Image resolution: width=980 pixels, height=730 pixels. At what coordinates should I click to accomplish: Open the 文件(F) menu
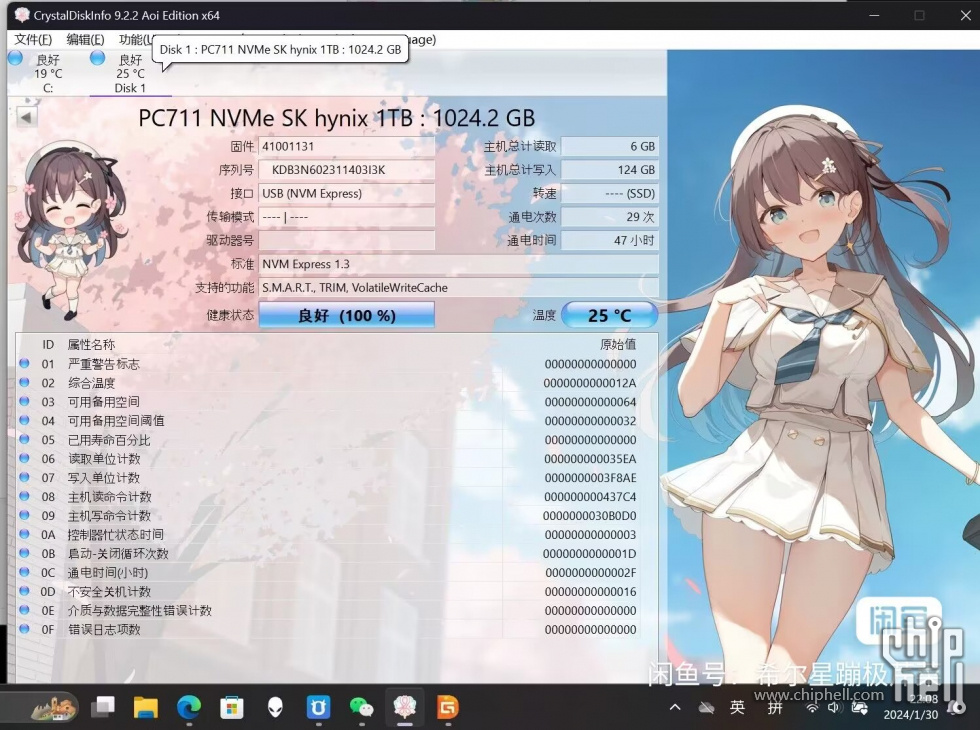click(33, 39)
